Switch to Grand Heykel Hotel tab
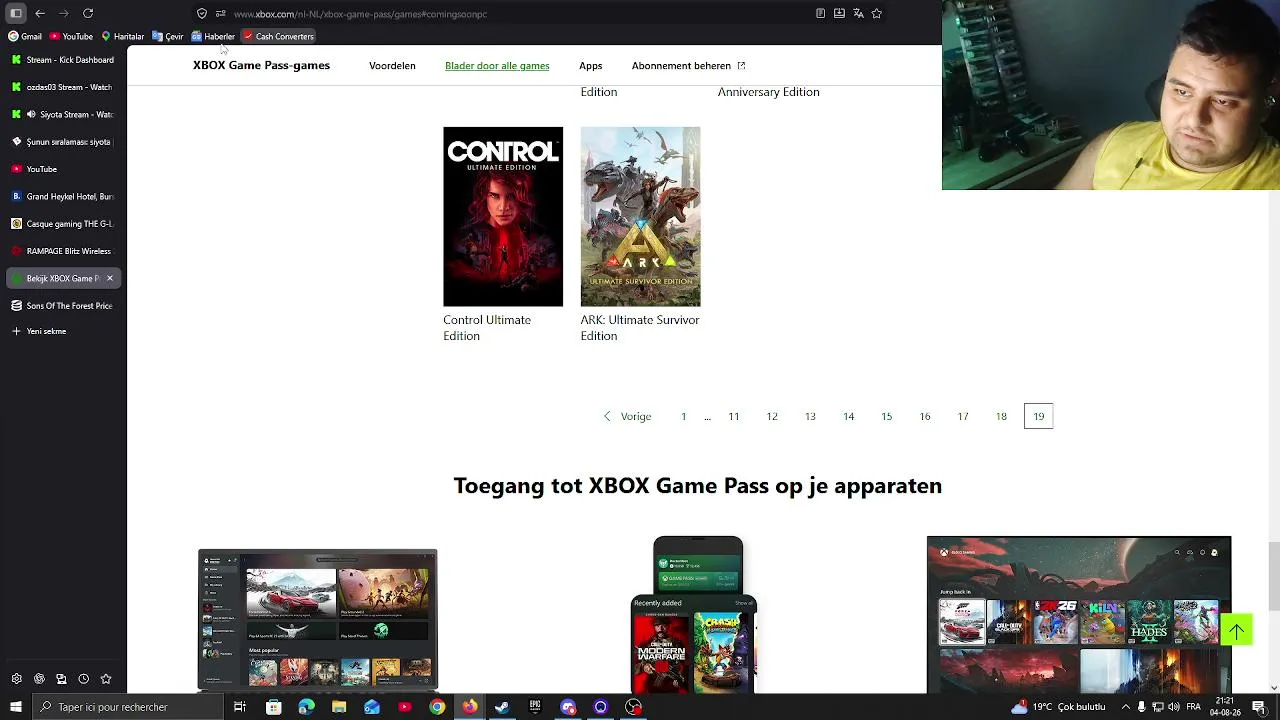Image resolution: width=1280 pixels, height=720 pixels. 63,196
